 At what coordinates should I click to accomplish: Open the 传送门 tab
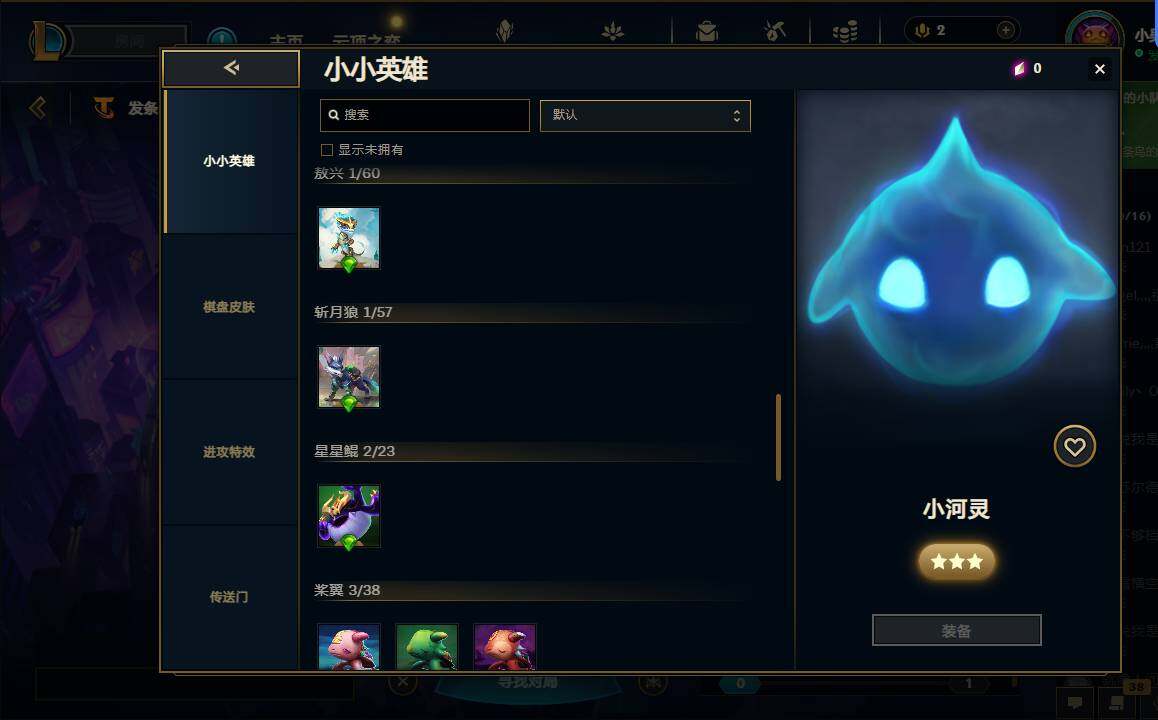(229, 597)
